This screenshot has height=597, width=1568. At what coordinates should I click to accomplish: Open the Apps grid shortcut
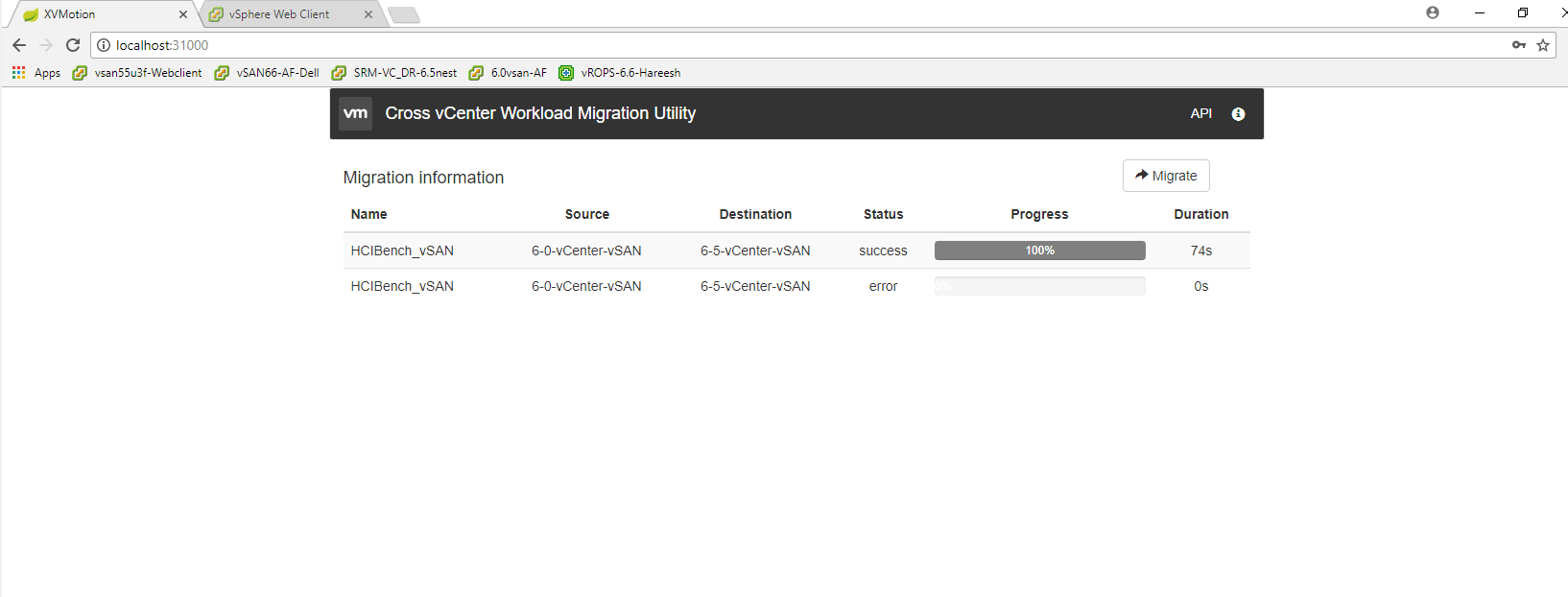click(x=36, y=73)
